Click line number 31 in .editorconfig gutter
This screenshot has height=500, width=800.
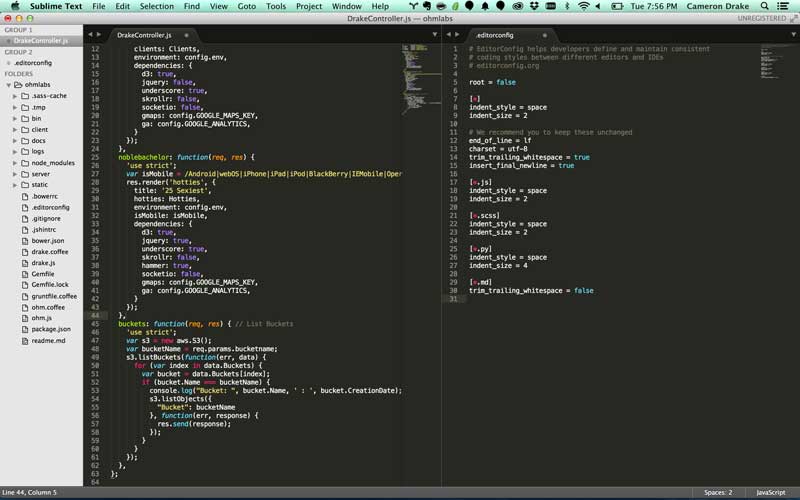pyautogui.click(x=454, y=299)
